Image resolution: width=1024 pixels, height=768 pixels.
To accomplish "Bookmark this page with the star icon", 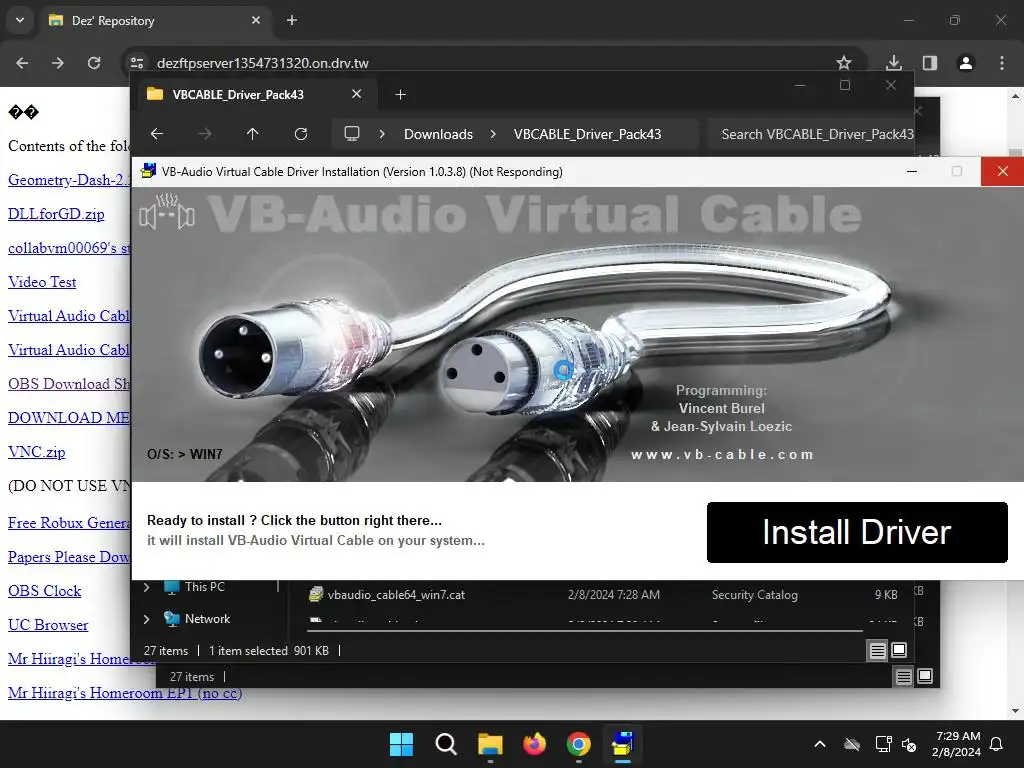I will point(844,63).
